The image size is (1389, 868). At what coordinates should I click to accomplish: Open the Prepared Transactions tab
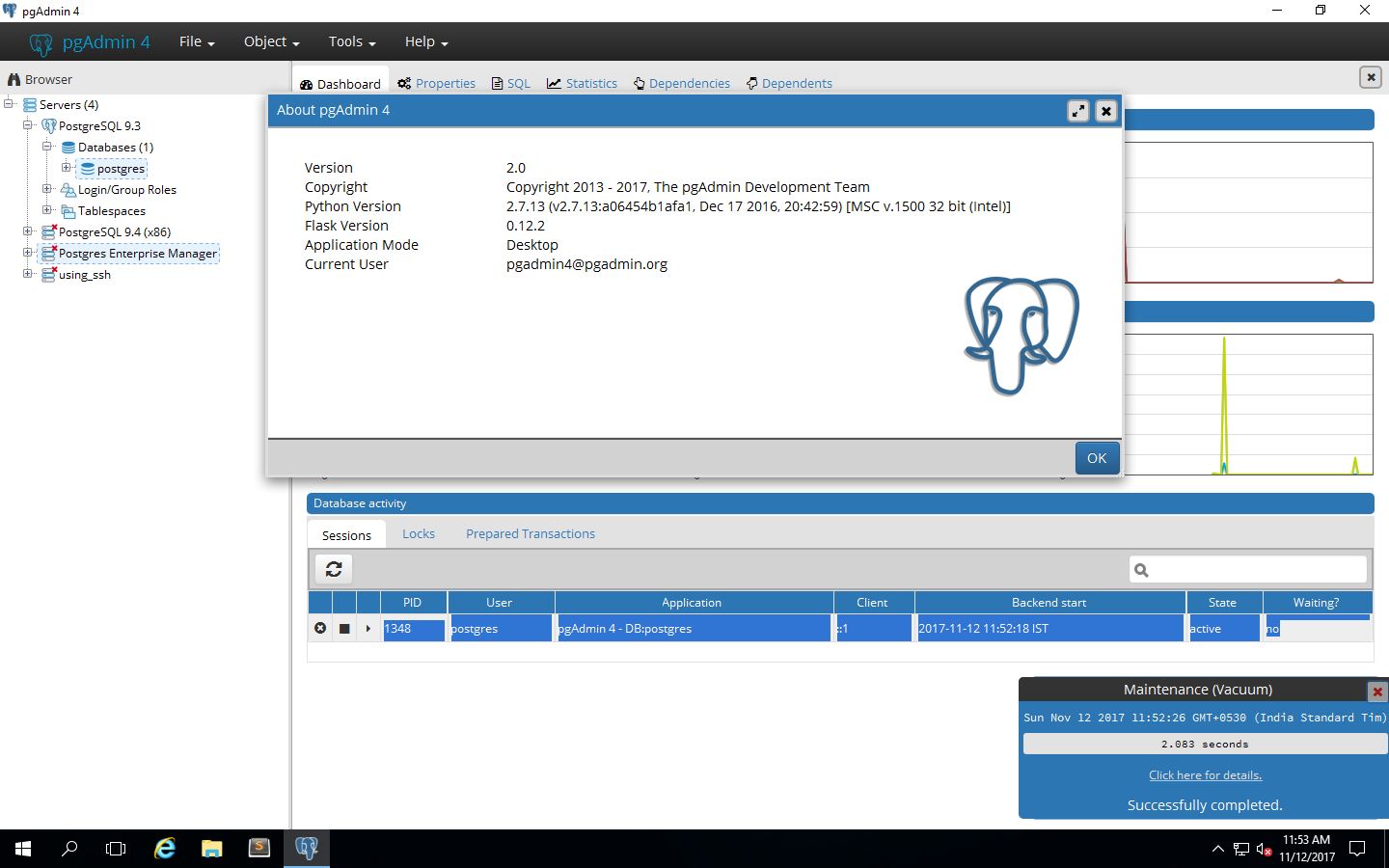point(530,533)
